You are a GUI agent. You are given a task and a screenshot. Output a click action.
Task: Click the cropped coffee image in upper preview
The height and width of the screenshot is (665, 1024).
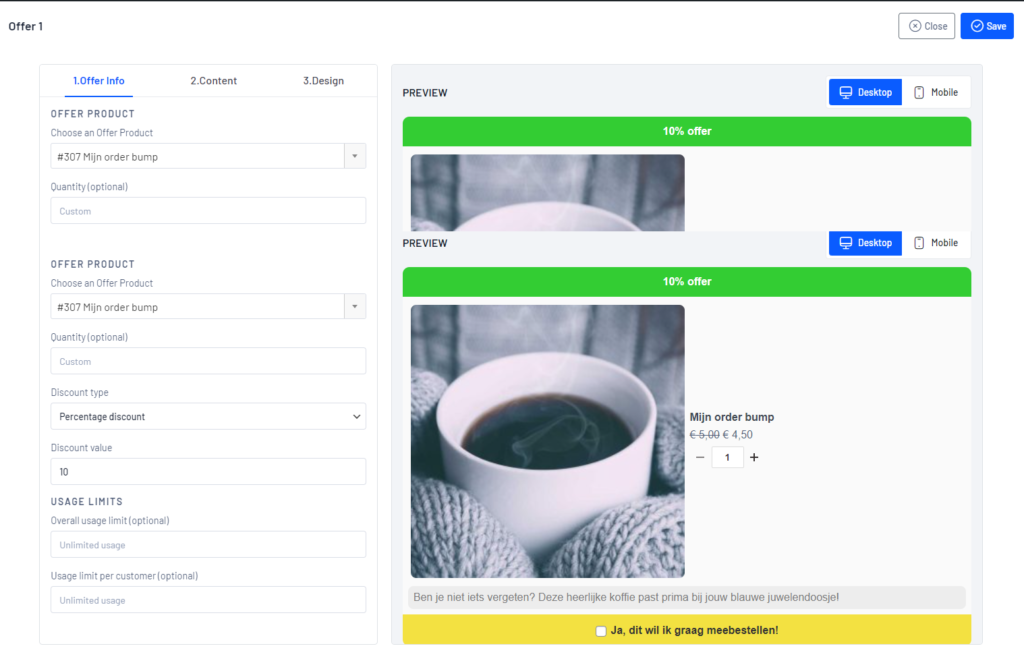click(x=548, y=193)
